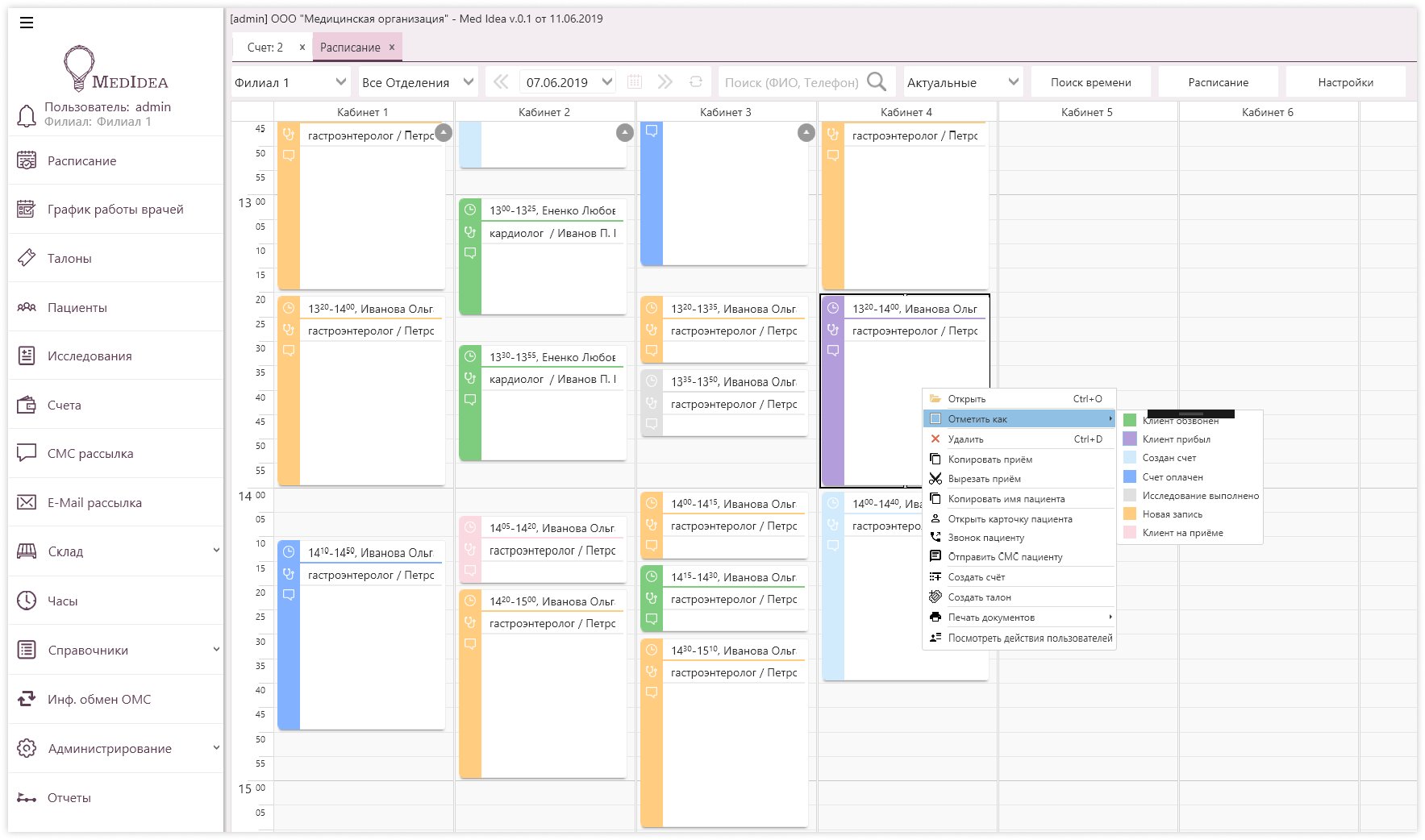Collapse Кабинет 3 top appointment arrow
The height and width of the screenshot is (840, 1425).
806,132
